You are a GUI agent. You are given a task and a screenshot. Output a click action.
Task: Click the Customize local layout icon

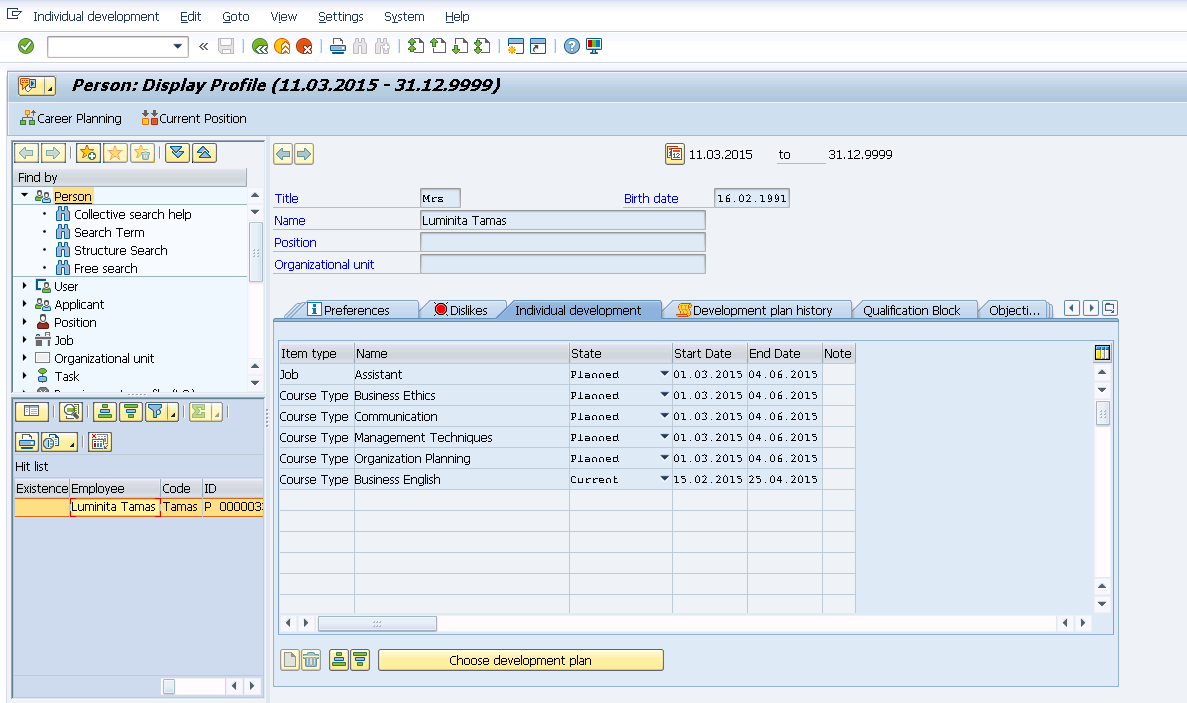tap(594, 47)
